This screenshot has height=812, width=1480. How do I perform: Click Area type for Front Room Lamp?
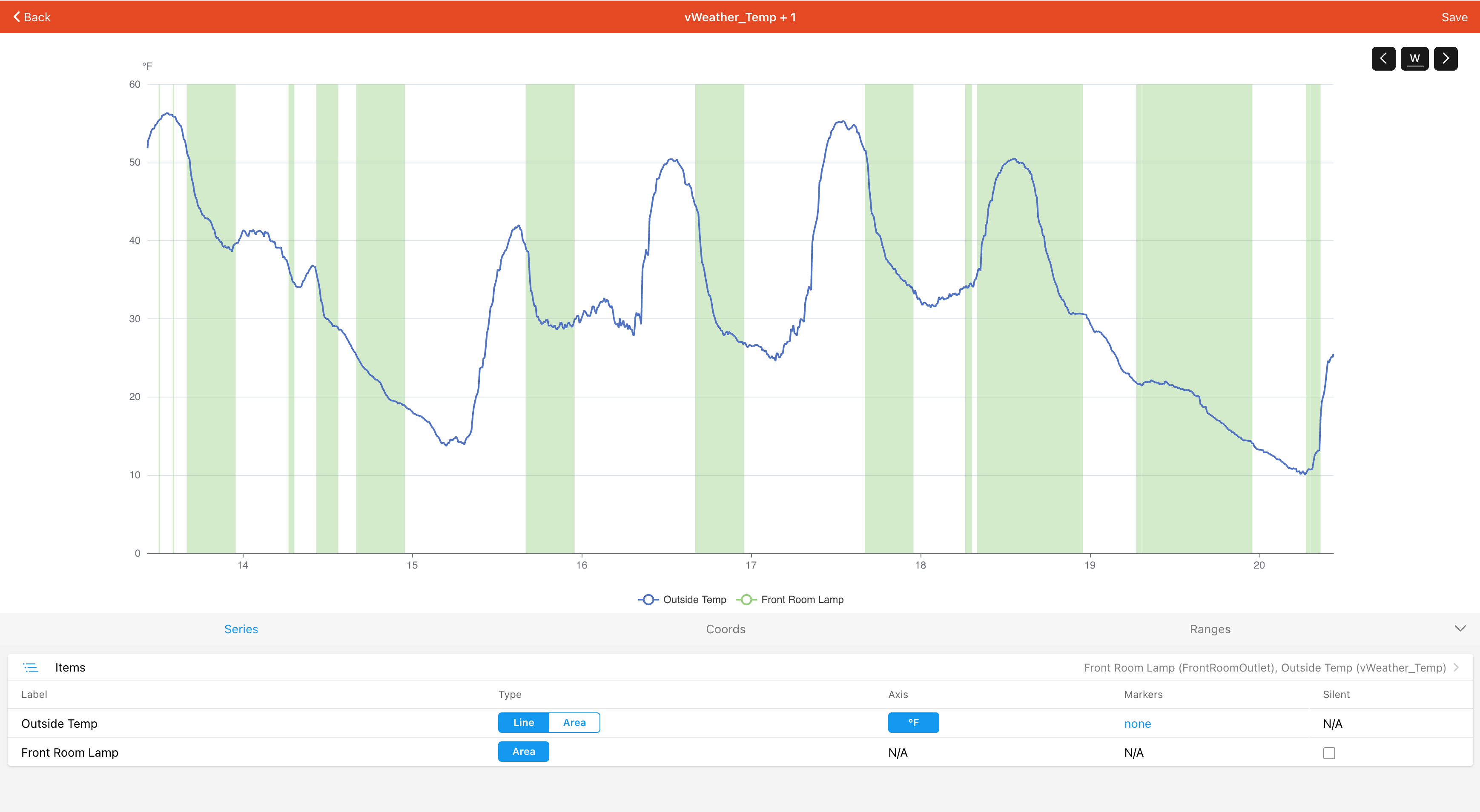pos(523,752)
